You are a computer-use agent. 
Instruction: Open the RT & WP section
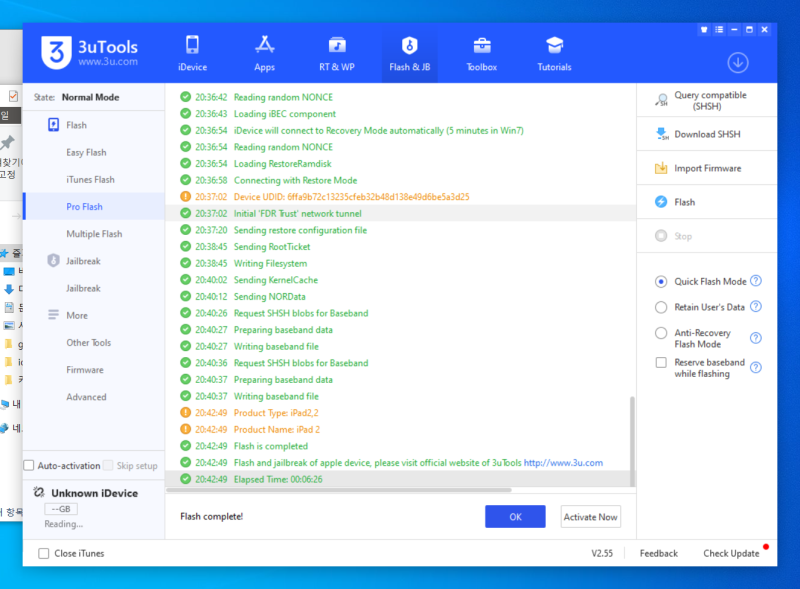(x=337, y=54)
